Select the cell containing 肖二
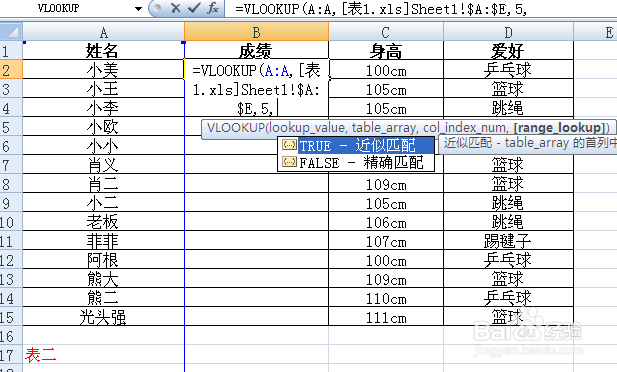This screenshot has width=617, height=372. tap(103, 184)
